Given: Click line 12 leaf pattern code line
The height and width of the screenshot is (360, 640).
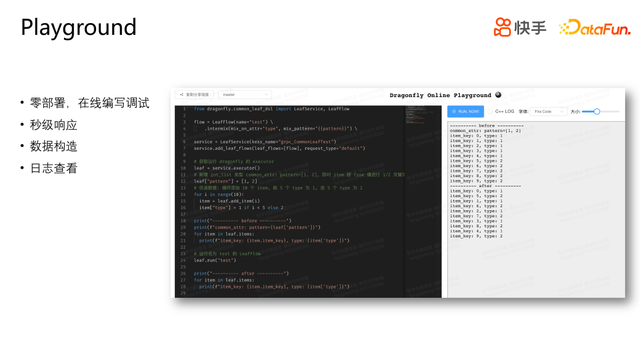Looking at the screenshot, I should pos(226,181).
